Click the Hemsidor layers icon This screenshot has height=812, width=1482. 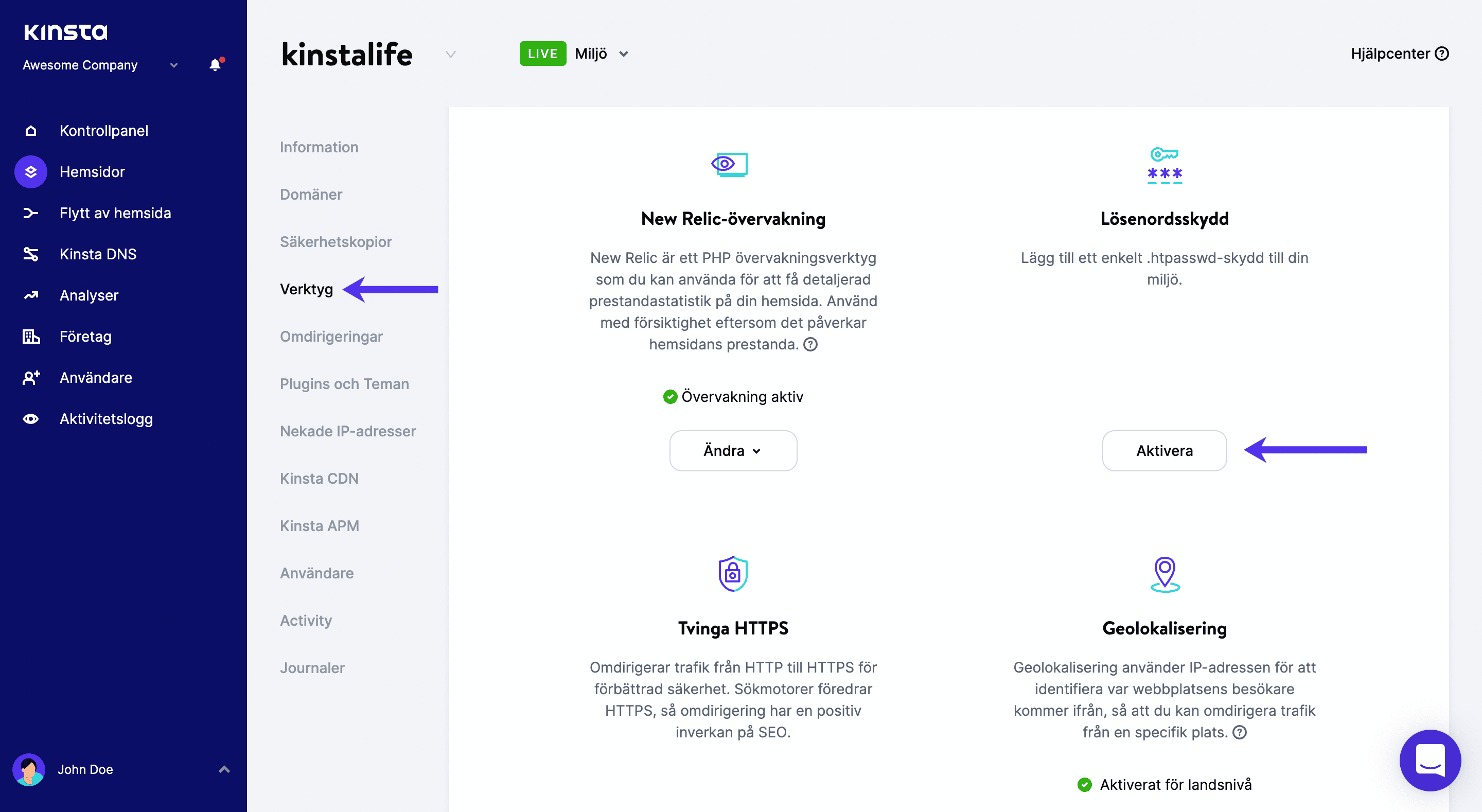coord(31,172)
